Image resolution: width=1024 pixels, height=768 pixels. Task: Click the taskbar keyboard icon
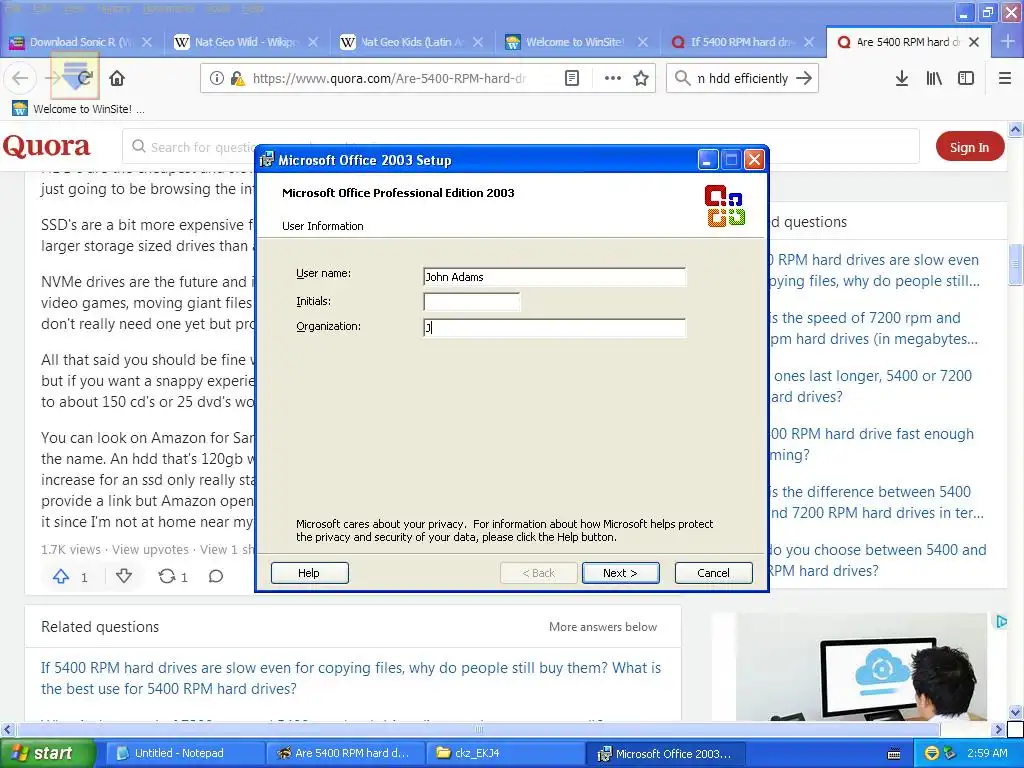[894, 754]
